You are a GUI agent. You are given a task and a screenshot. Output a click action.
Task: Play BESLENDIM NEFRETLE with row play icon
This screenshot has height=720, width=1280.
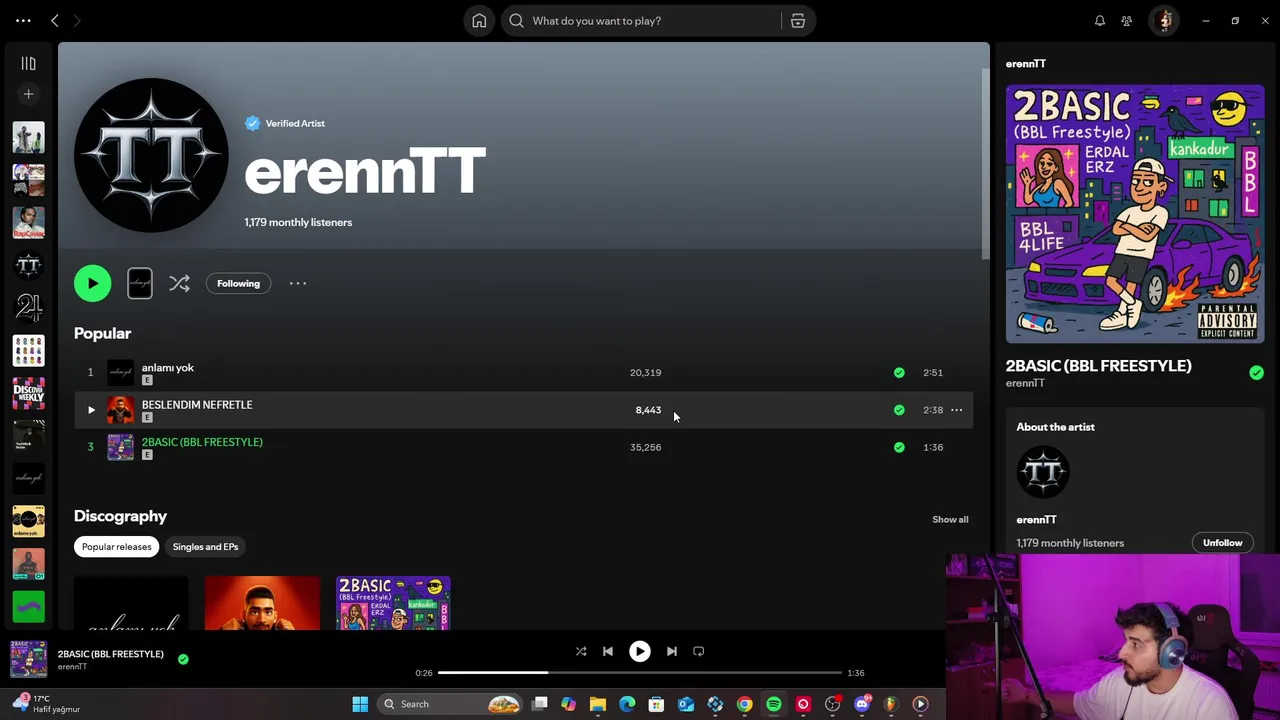click(91, 410)
